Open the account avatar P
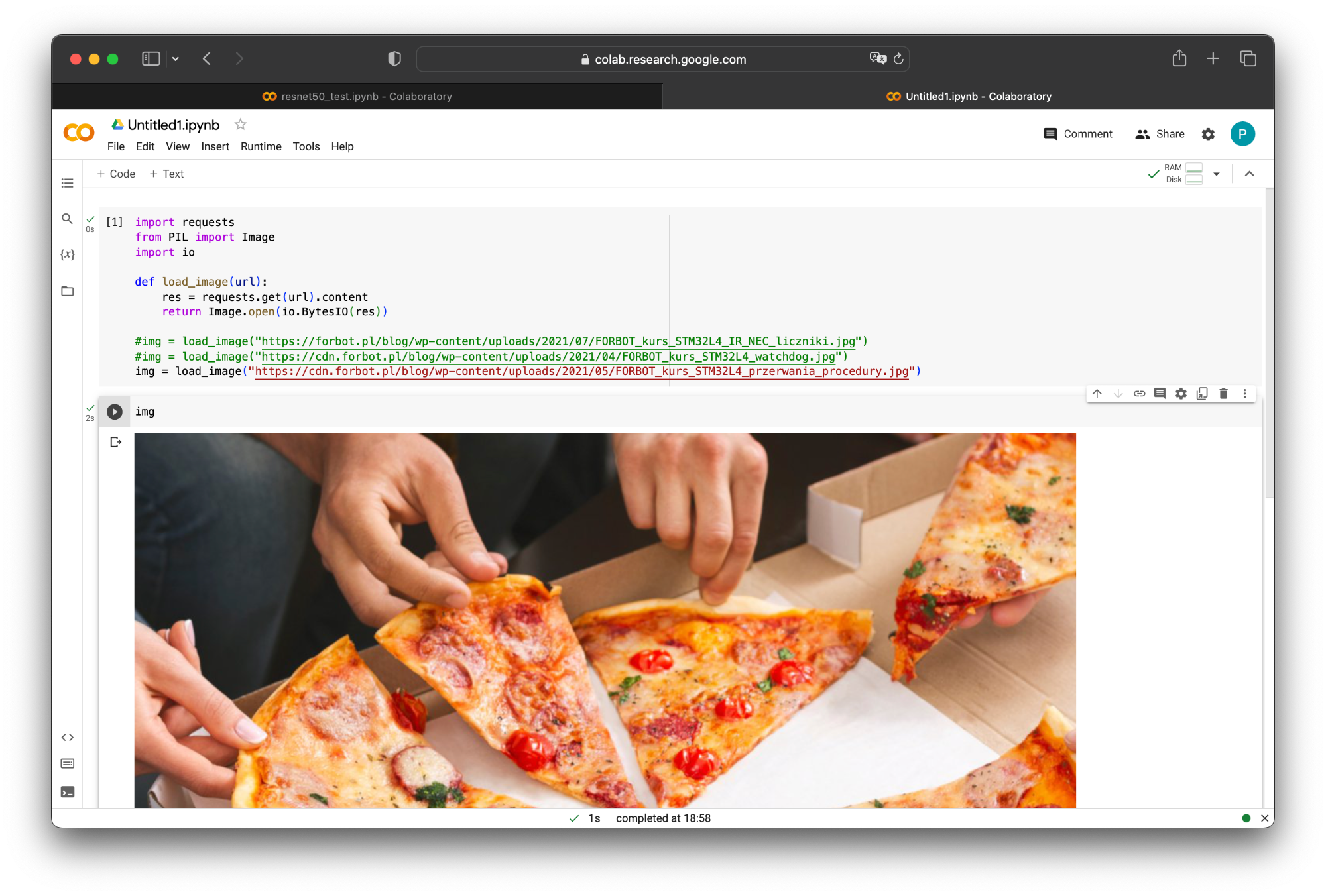The image size is (1326, 896). click(1242, 134)
